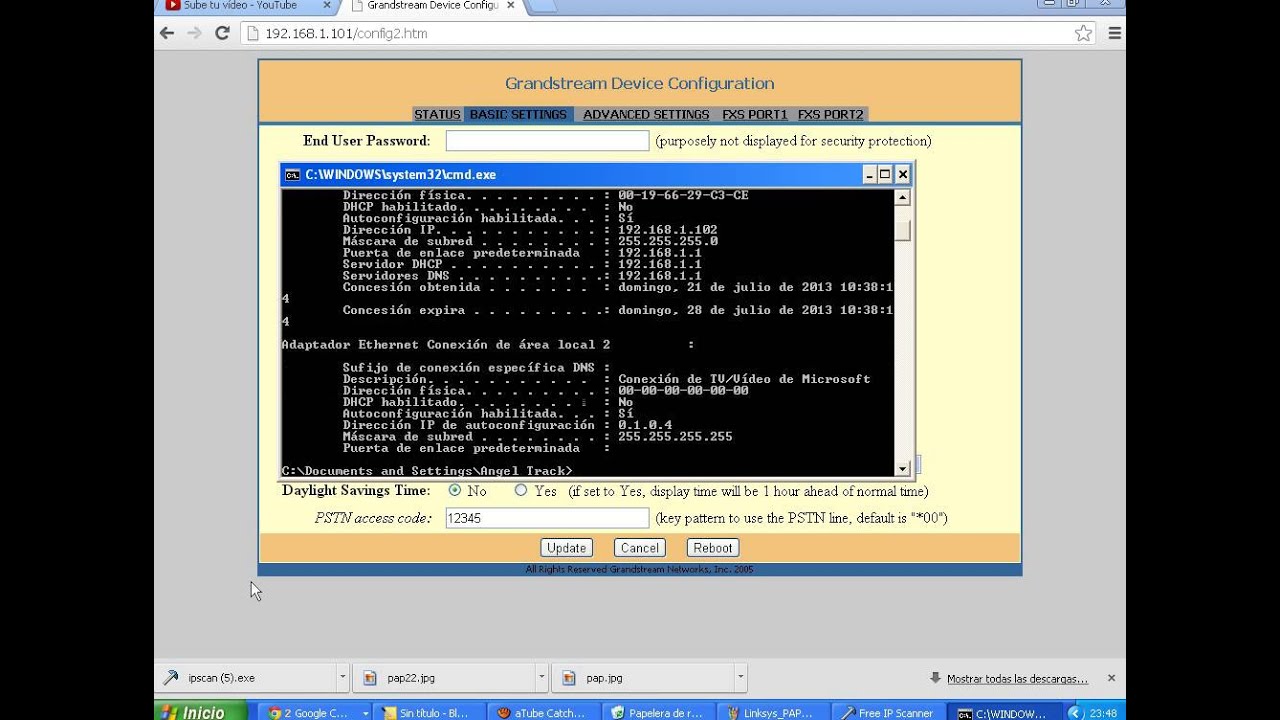1280x720 pixels.
Task: Switch to aTube Catcher in taskbar
Action: click(547, 713)
